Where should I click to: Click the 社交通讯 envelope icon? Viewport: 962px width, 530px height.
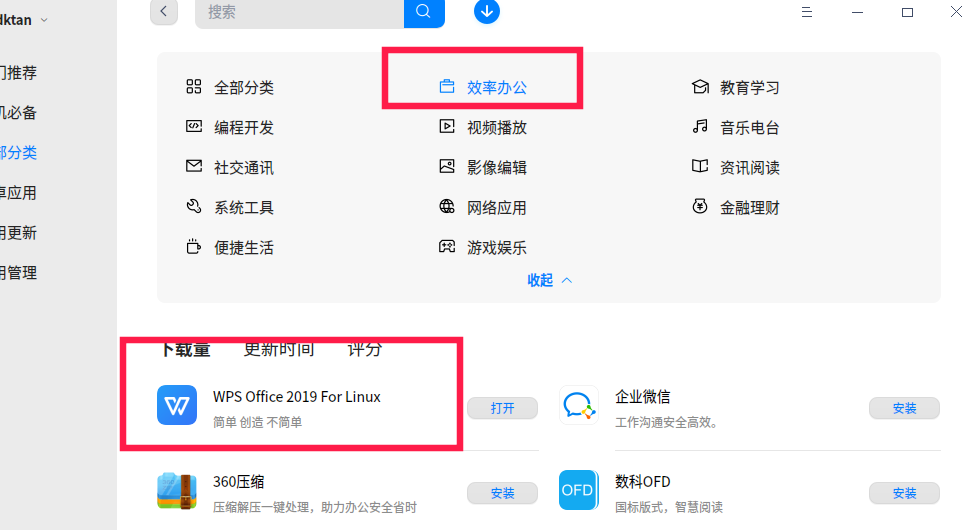(194, 166)
